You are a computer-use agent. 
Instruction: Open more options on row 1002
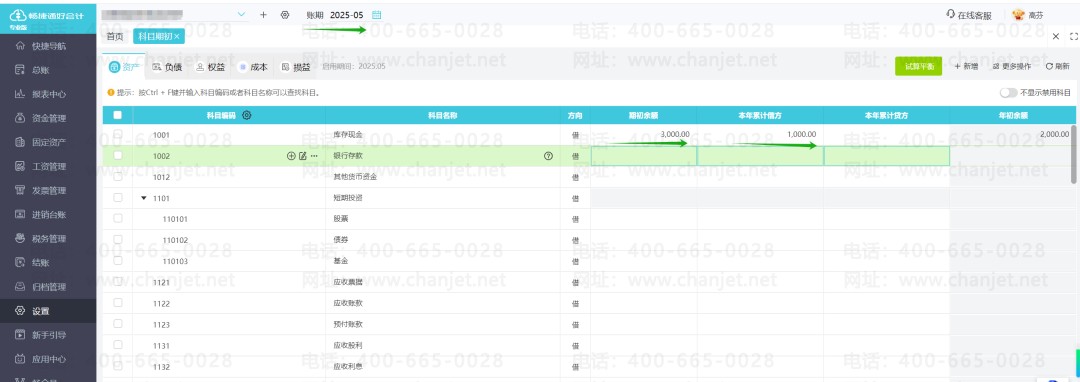[x=314, y=156]
